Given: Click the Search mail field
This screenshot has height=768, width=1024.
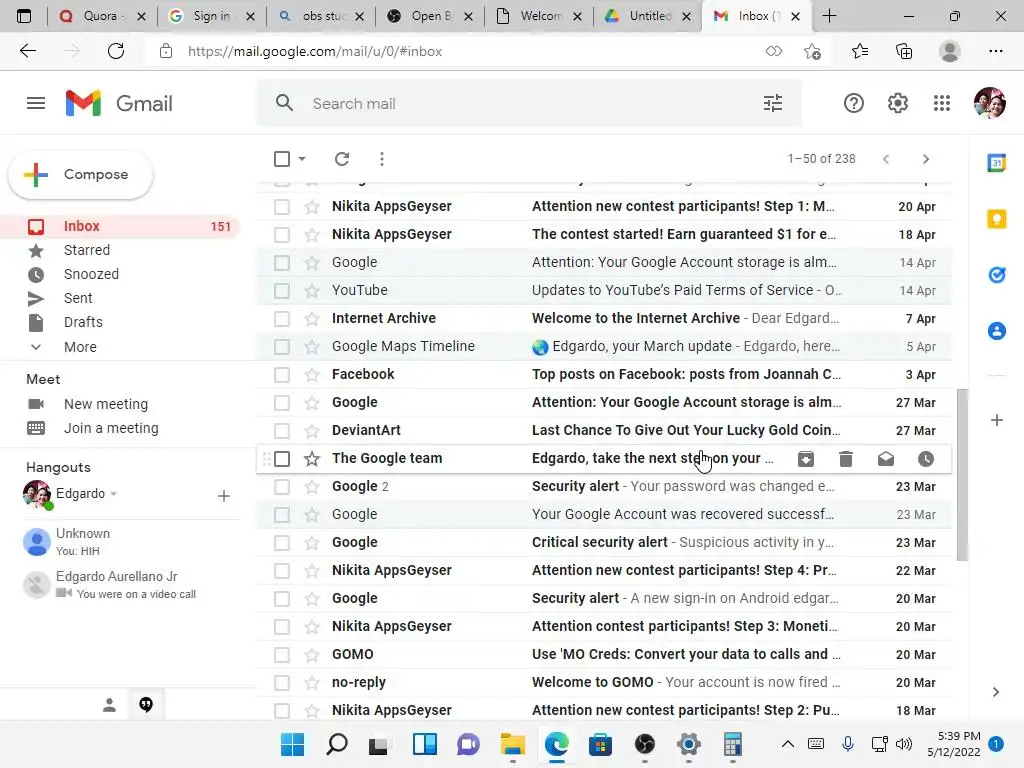Looking at the screenshot, I should click(x=529, y=103).
